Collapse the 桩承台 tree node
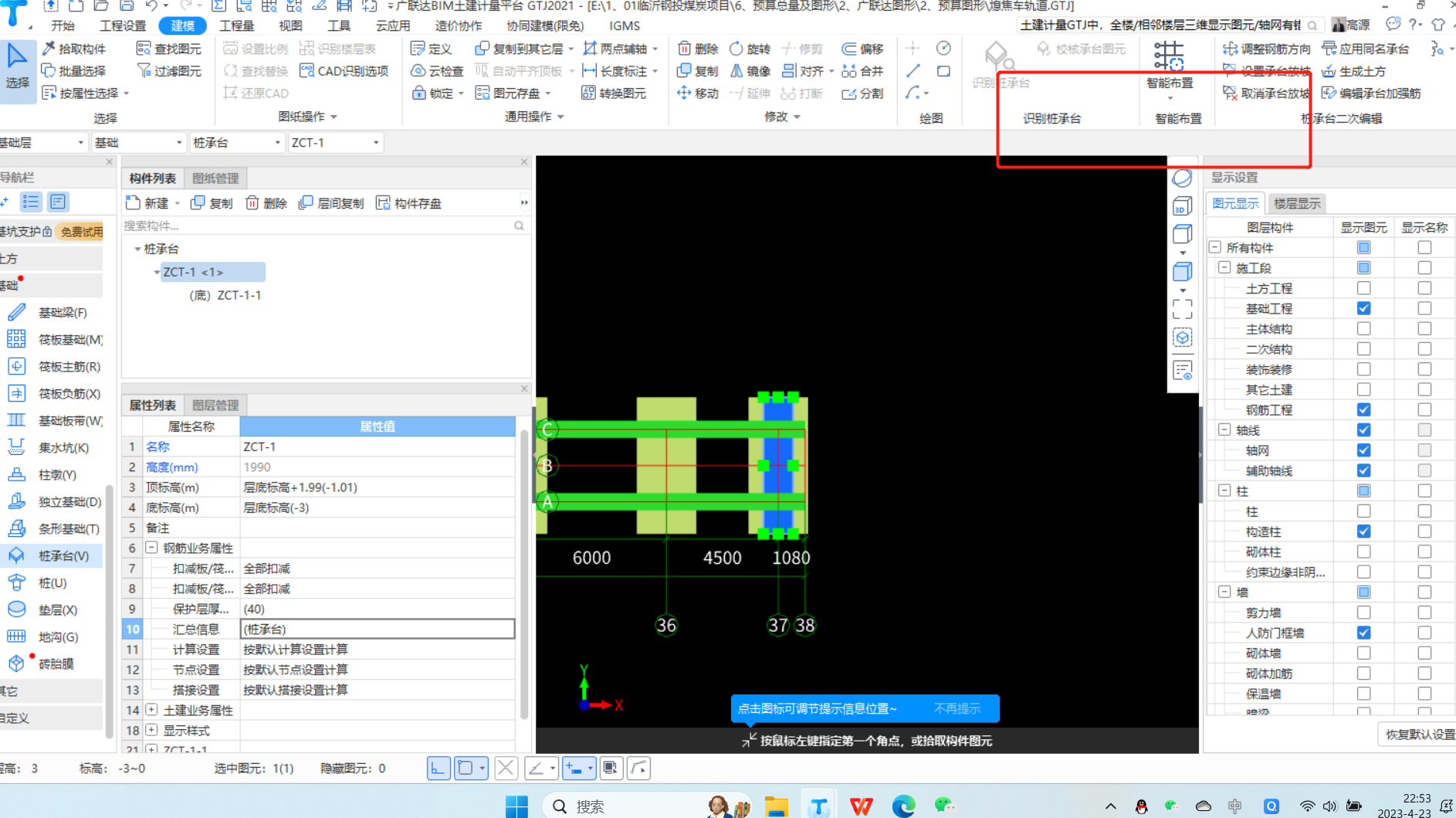This screenshot has width=1456, height=818. [x=137, y=249]
